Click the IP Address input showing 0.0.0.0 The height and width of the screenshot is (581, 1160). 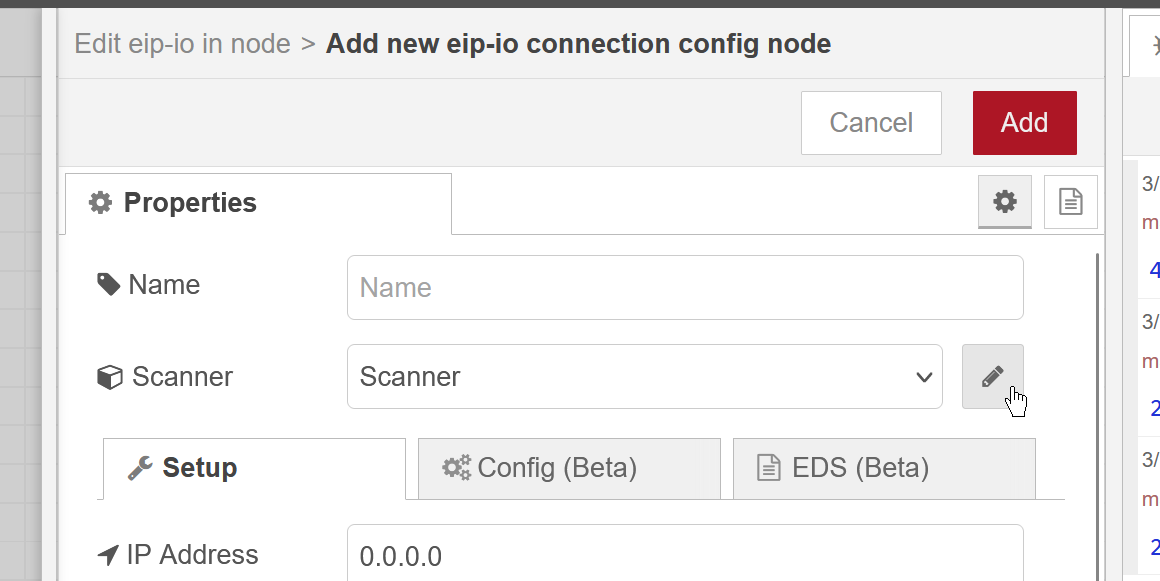coord(685,554)
